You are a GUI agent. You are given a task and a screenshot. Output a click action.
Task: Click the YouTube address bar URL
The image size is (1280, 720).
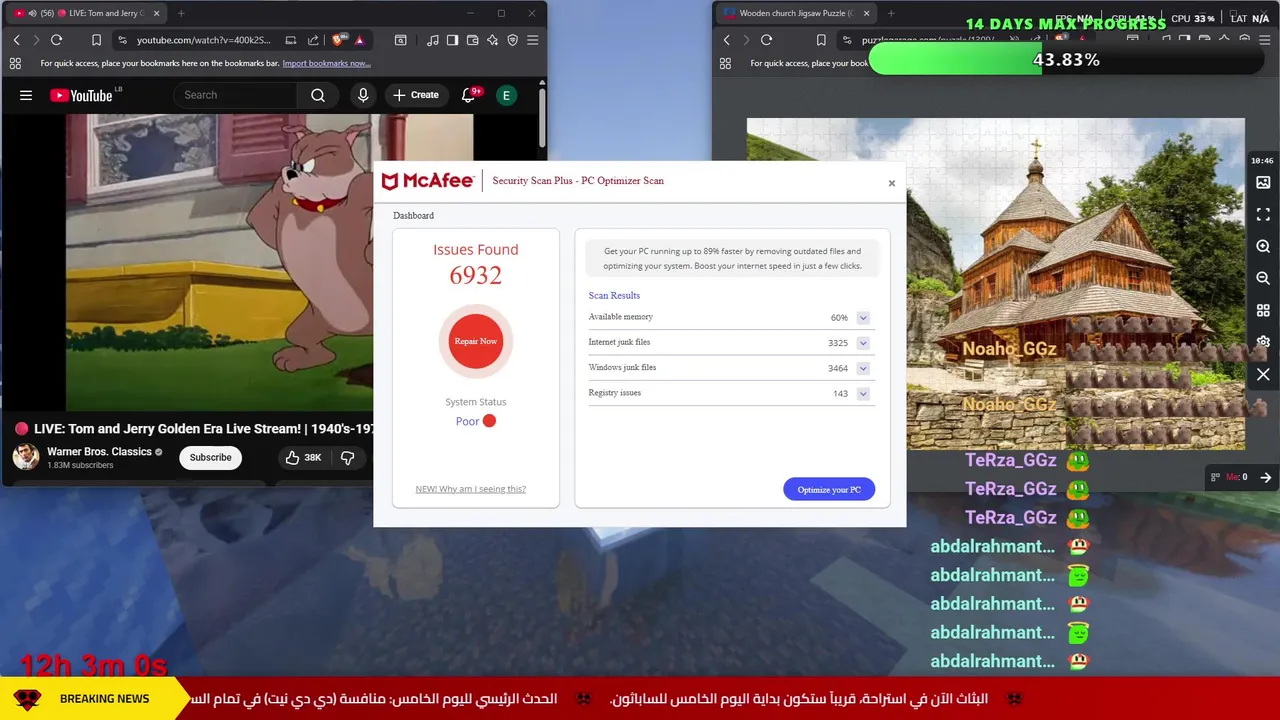tap(203, 40)
